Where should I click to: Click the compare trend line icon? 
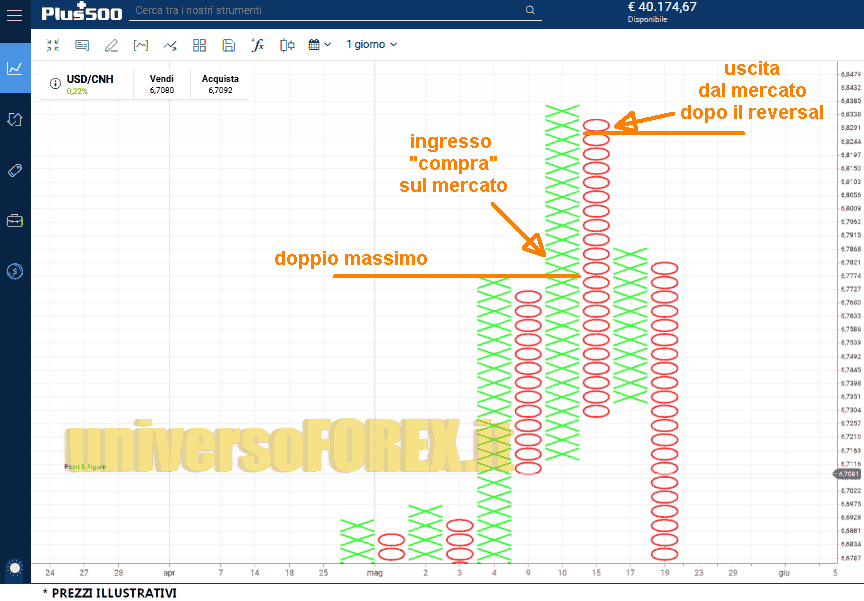170,45
